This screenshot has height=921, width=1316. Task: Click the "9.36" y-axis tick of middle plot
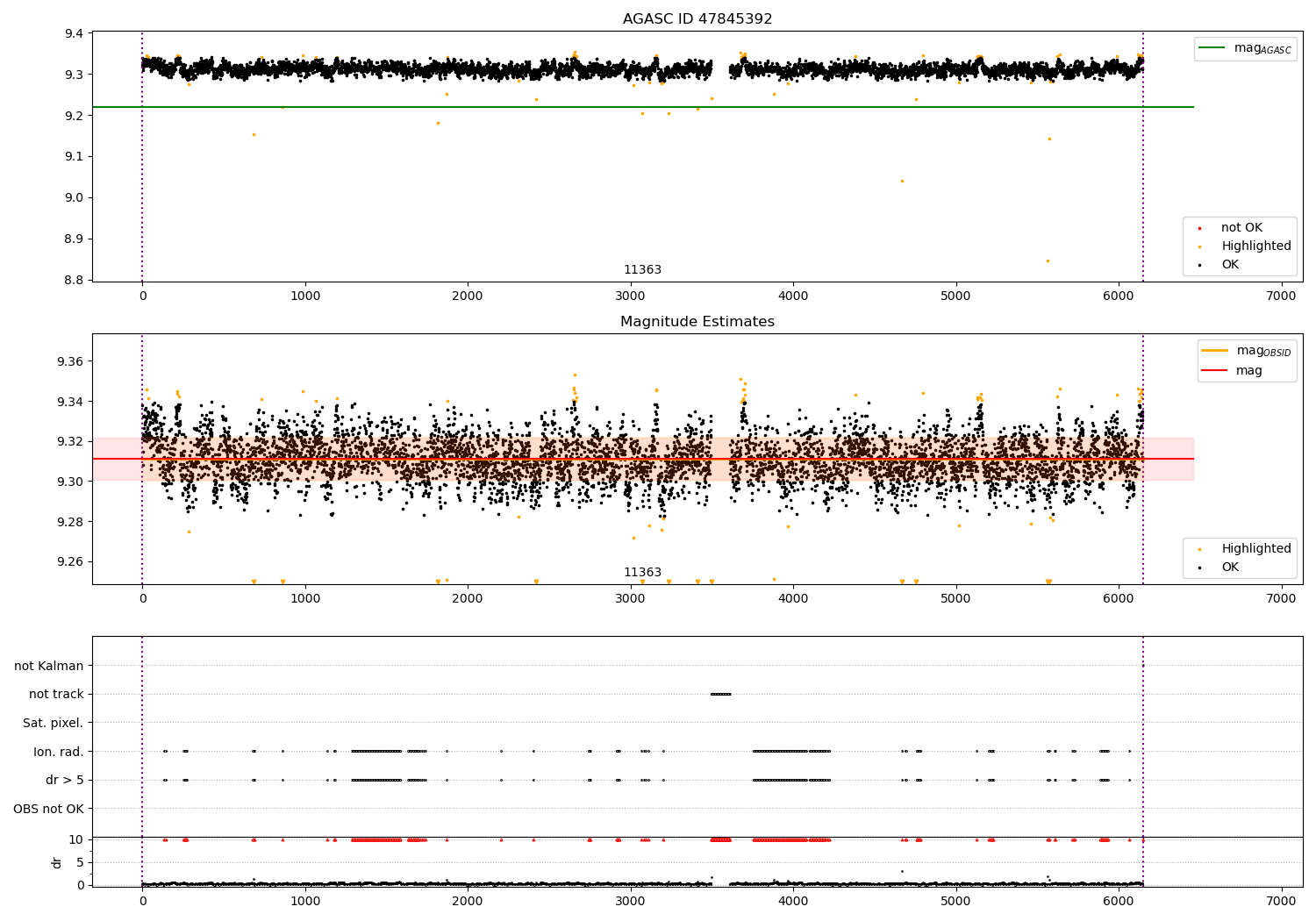pos(71,362)
